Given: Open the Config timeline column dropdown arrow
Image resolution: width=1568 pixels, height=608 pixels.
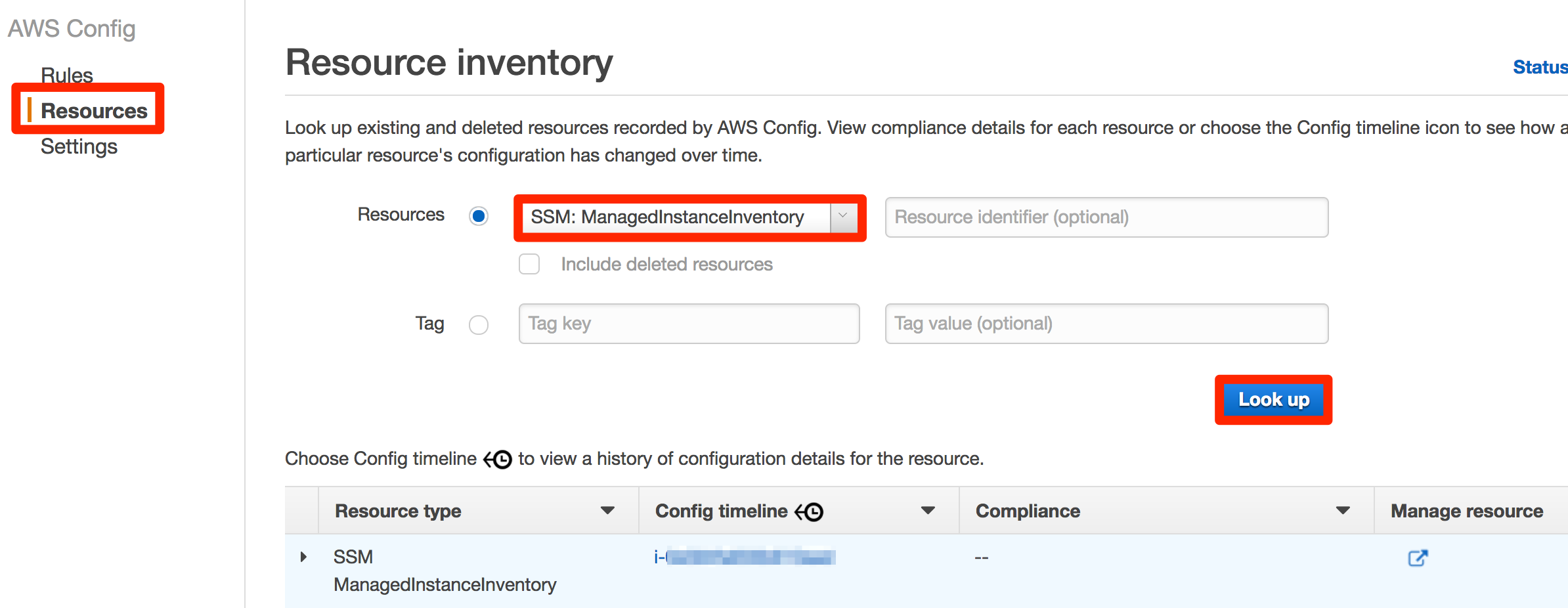Looking at the screenshot, I should (x=928, y=510).
